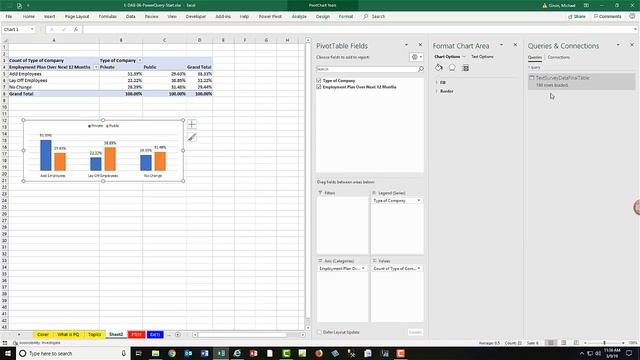640x360 pixels.
Task: Uncheck the Type of Company field checkbox
Action: click(x=319, y=80)
